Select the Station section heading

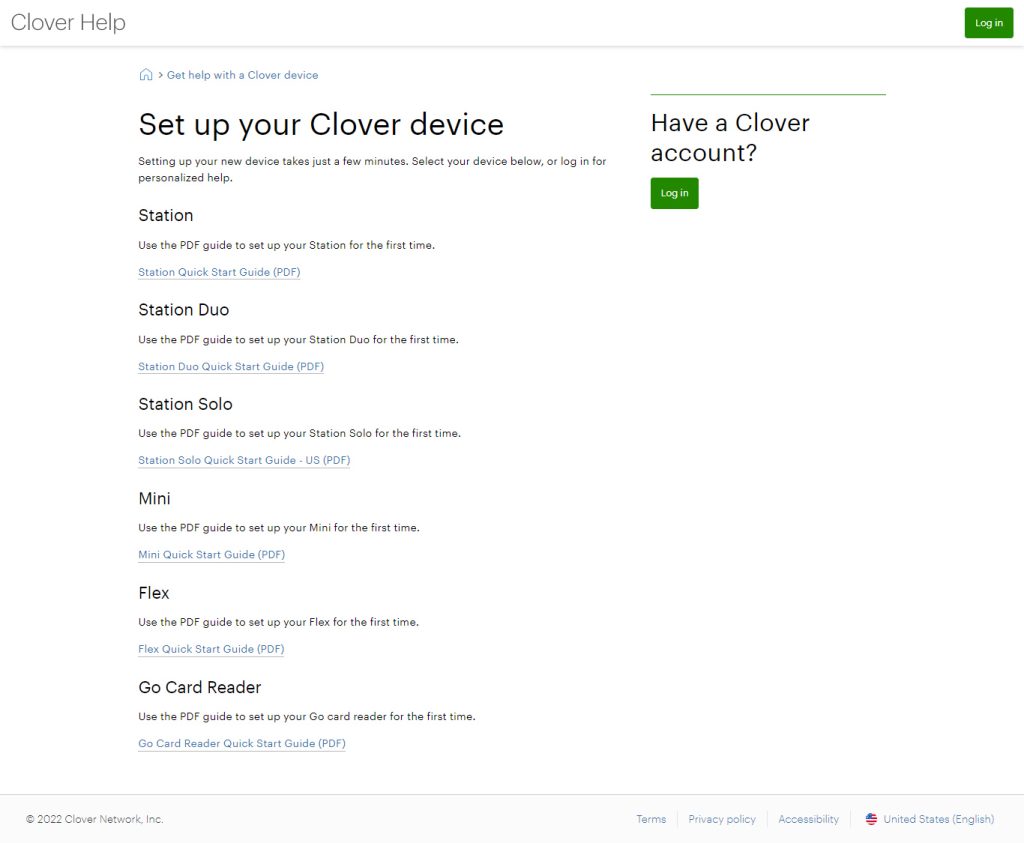click(x=166, y=215)
